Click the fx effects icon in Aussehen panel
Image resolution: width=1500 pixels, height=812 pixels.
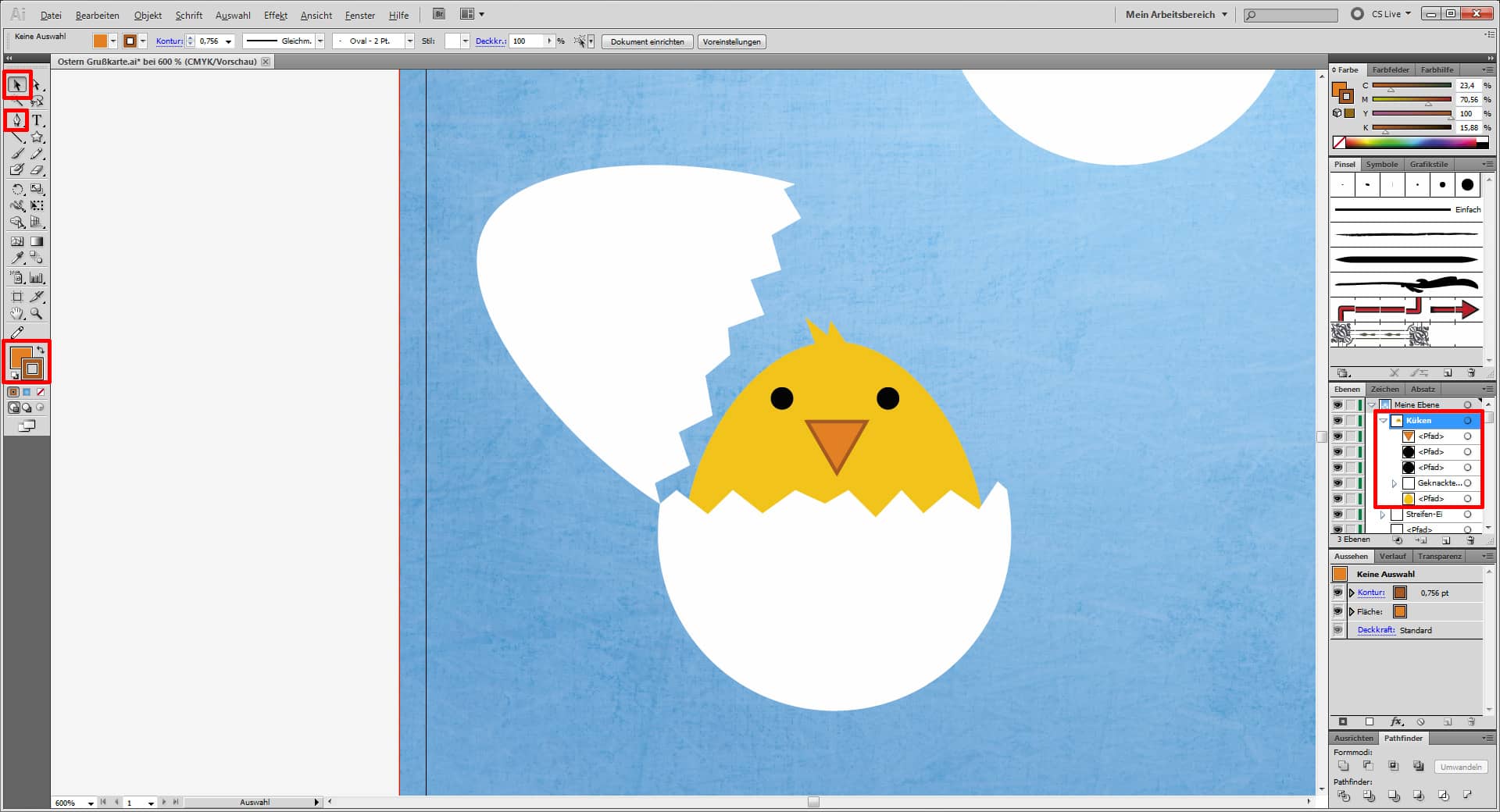coord(1397,722)
